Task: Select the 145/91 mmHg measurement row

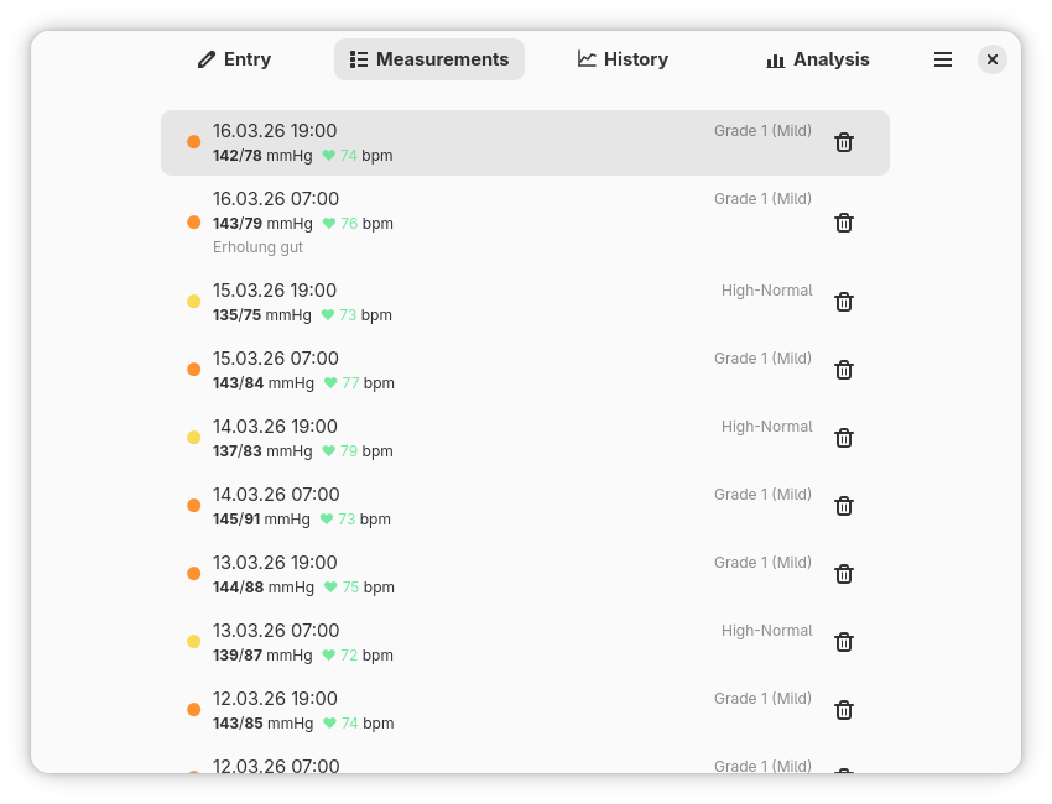Action: tap(500, 506)
